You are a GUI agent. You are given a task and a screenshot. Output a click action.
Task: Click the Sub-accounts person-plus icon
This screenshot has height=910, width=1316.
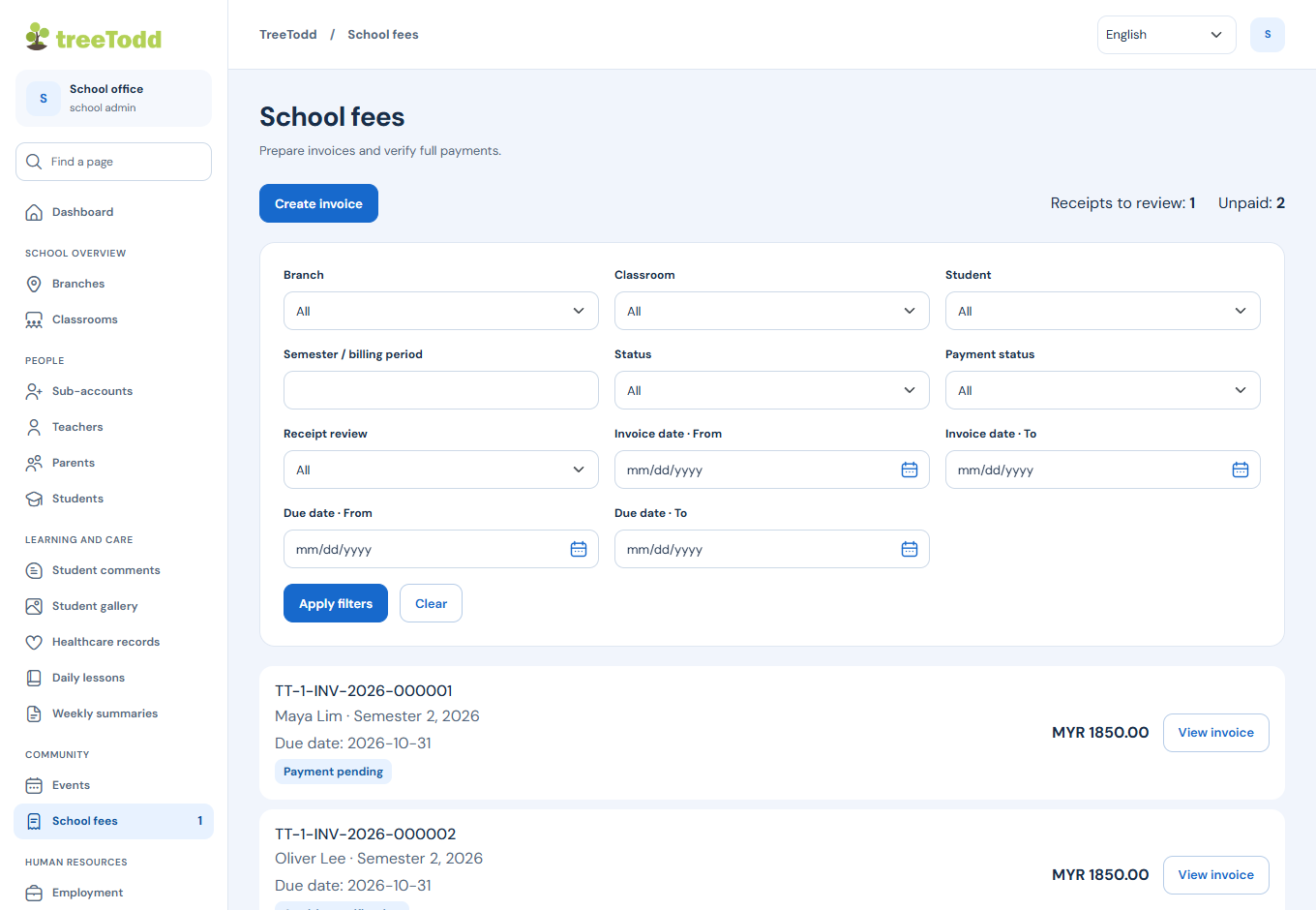click(34, 391)
